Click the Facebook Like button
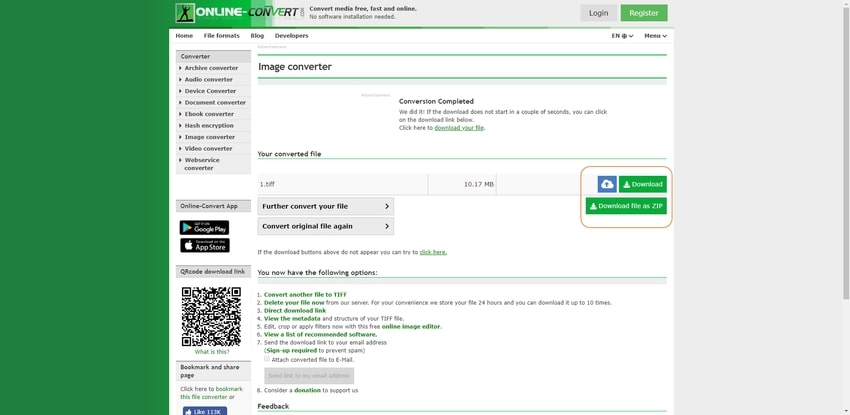The height and width of the screenshot is (415, 850). point(204,410)
